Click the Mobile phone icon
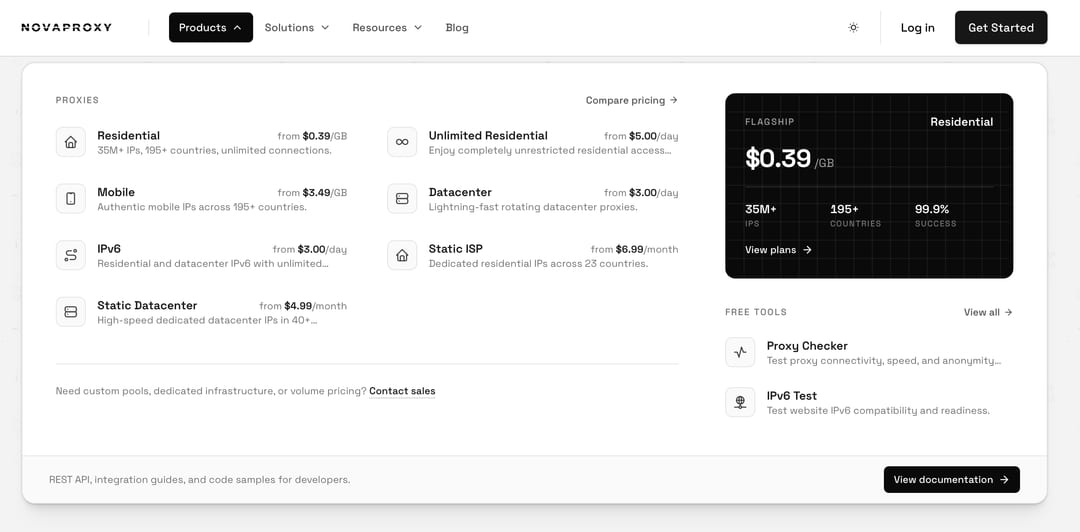Viewport: 1080px width, 532px height. click(70, 198)
